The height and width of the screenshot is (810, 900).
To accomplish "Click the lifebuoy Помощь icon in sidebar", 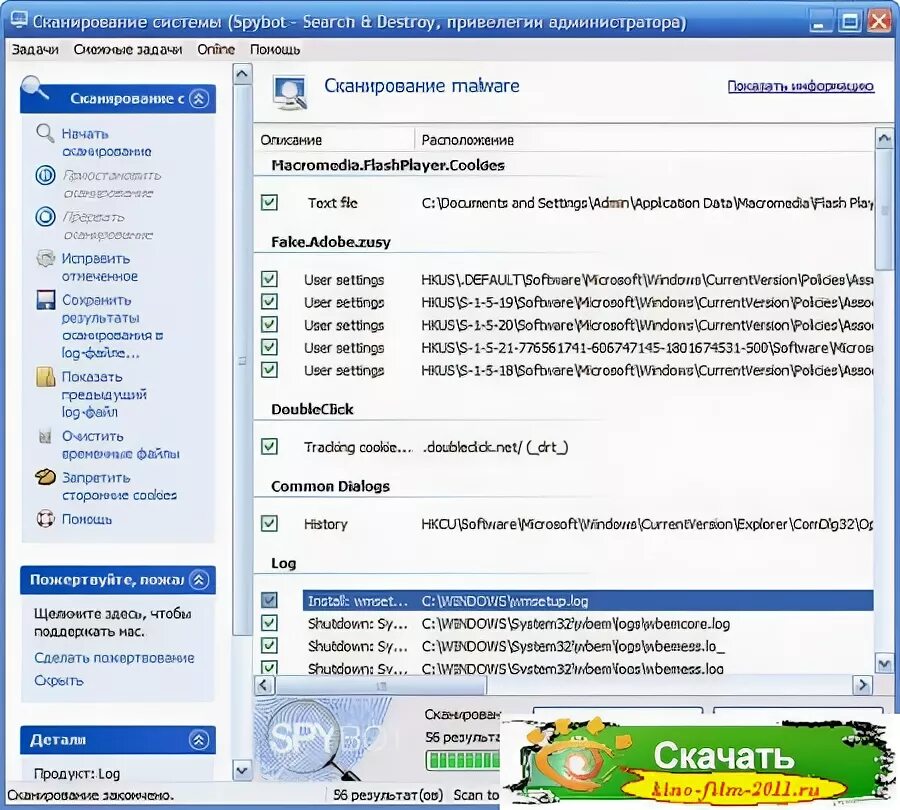I will 45,519.
